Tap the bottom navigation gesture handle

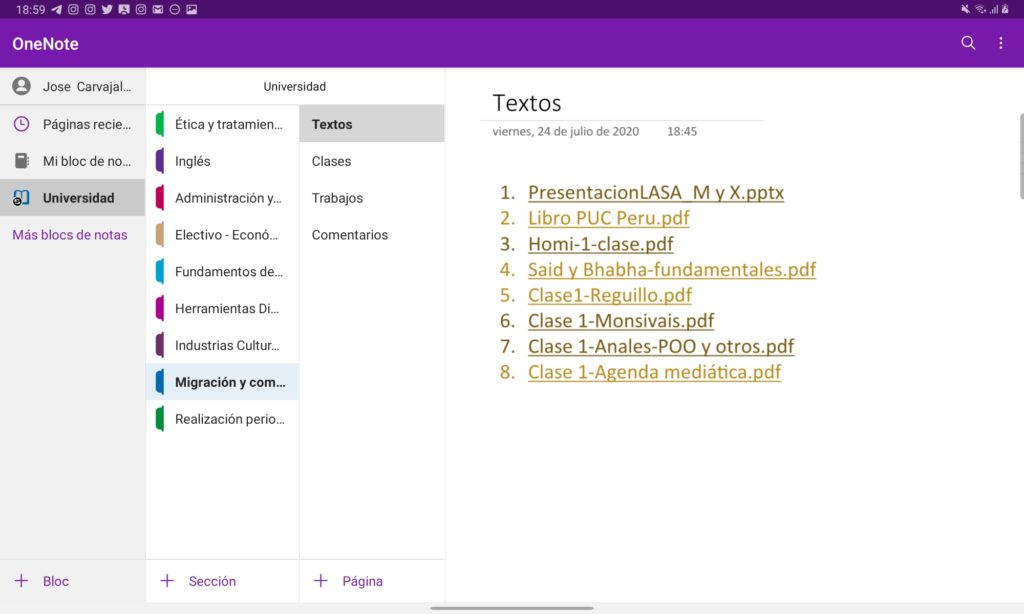click(x=511, y=608)
